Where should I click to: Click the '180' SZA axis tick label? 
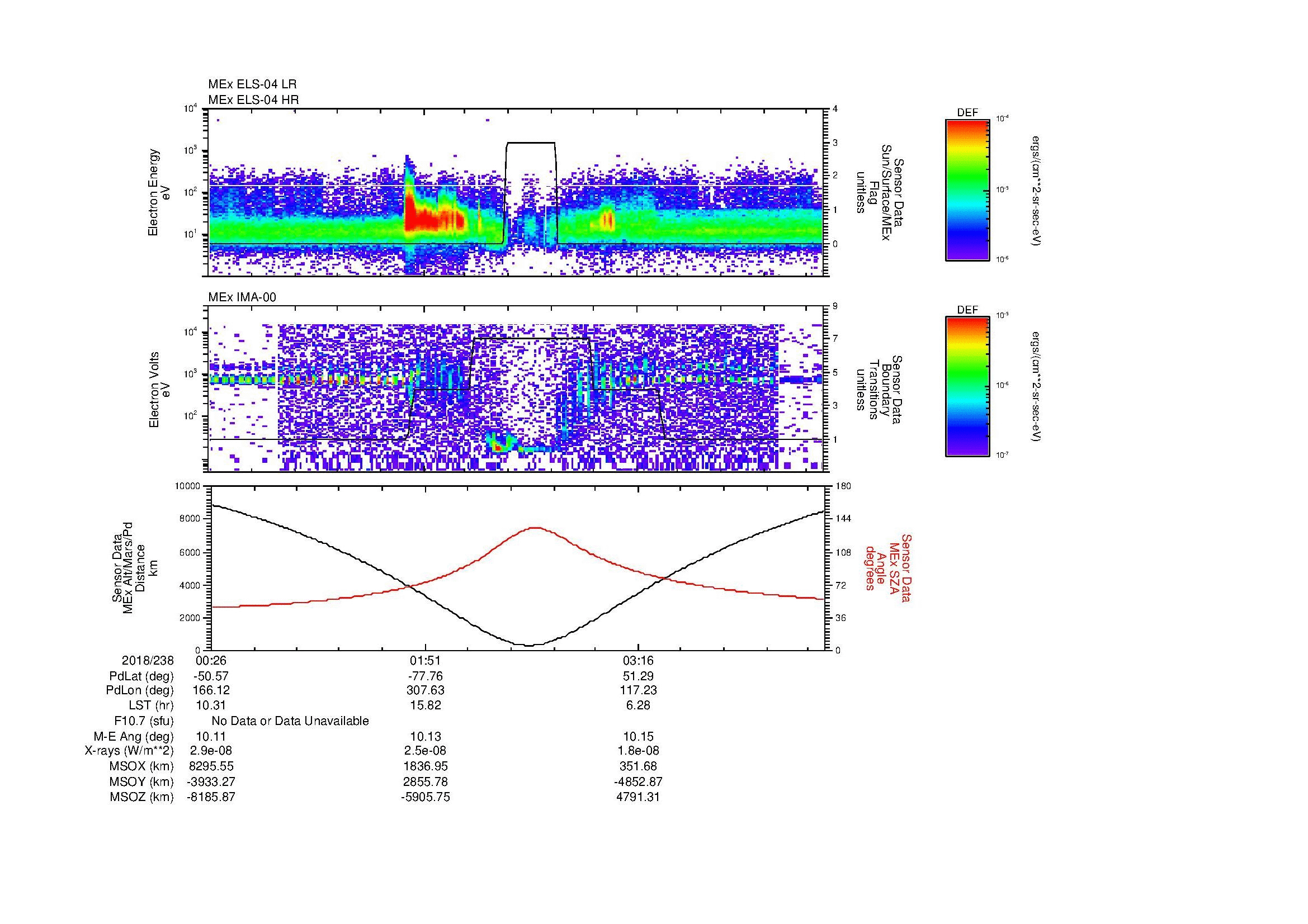click(x=844, y=486)
